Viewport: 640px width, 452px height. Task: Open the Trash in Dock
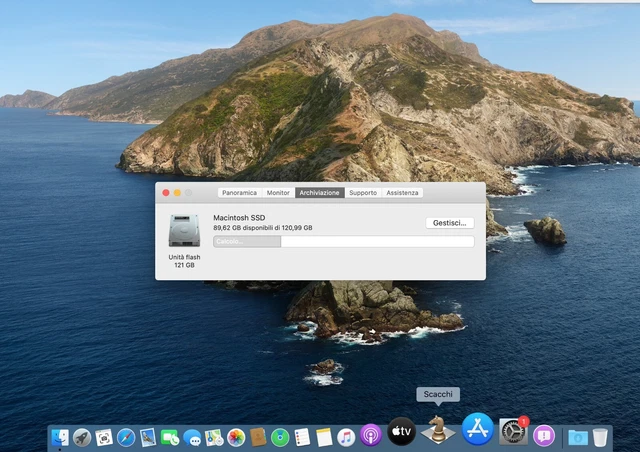point(600,438)
